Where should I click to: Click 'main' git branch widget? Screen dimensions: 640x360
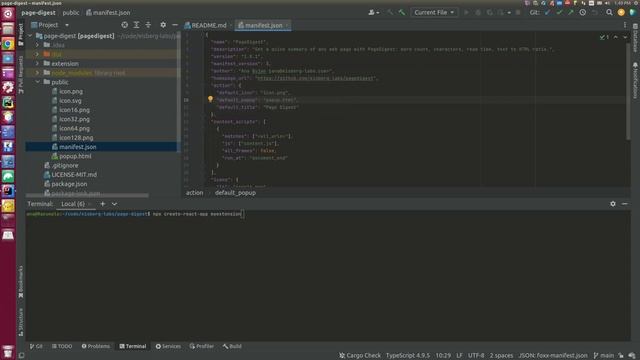603,356
